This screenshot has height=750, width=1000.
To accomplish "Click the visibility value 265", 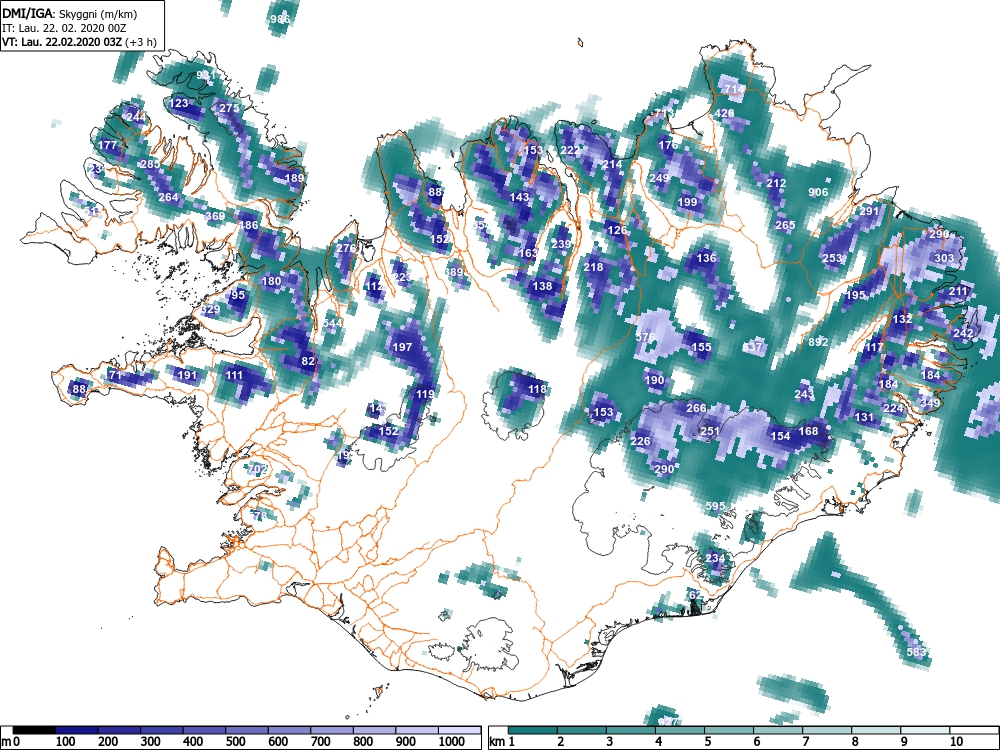I will (x=785, y=225).
